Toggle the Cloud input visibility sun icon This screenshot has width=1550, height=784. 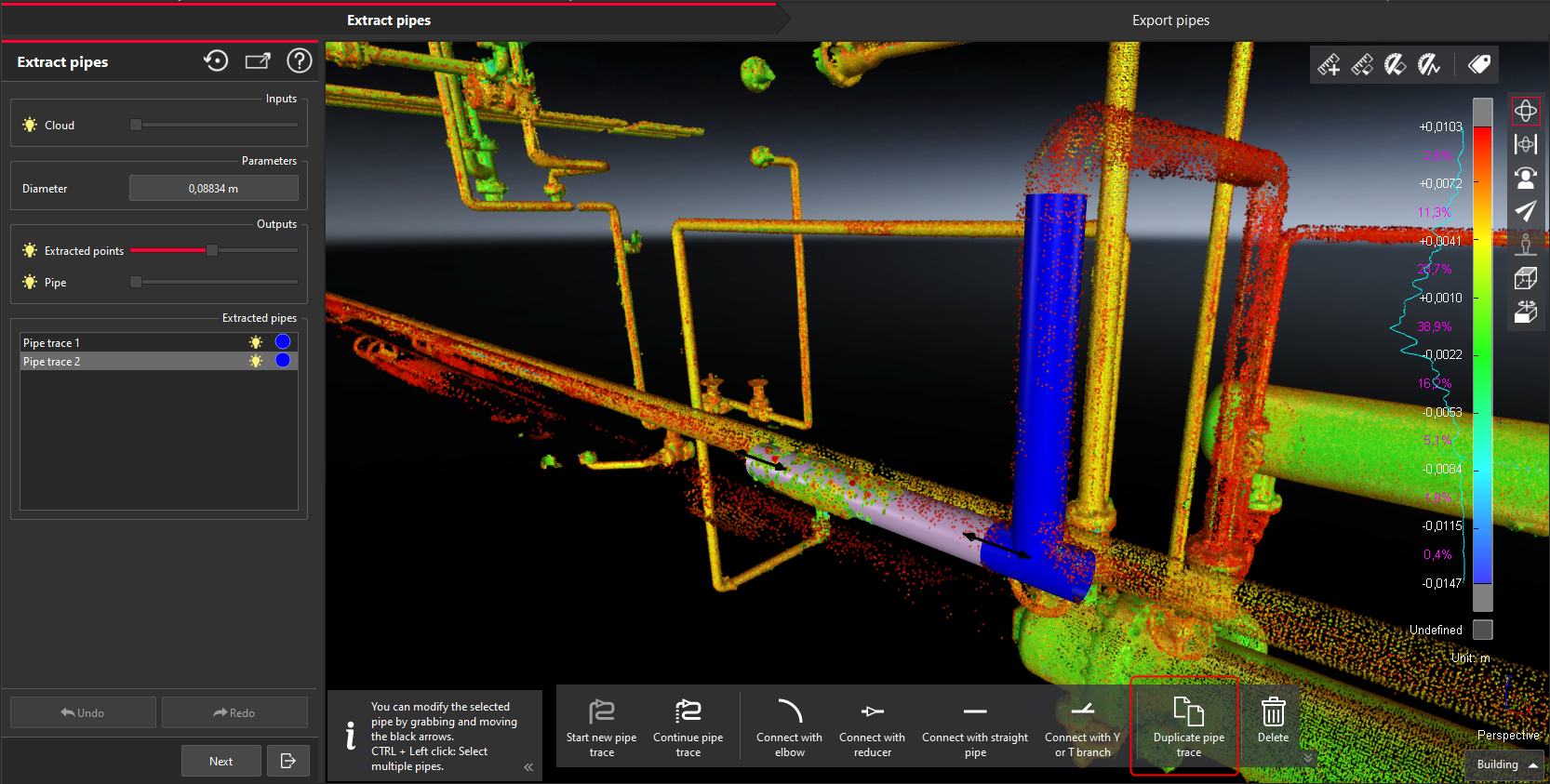point(30,125)
